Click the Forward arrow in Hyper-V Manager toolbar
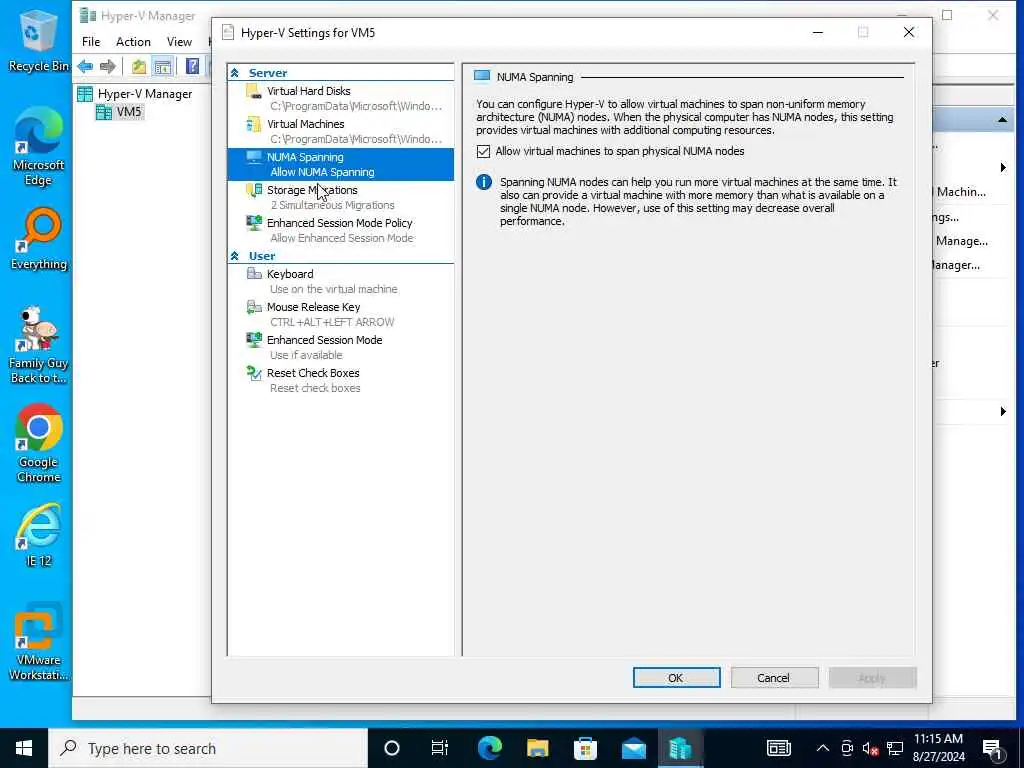 108,66
